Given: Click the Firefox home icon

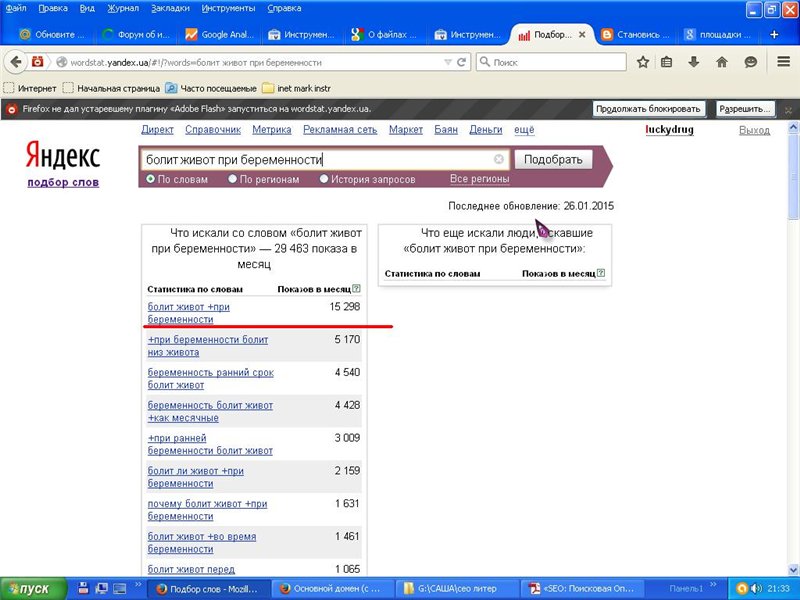Looking at the screenshot, I should click(722, 62).
